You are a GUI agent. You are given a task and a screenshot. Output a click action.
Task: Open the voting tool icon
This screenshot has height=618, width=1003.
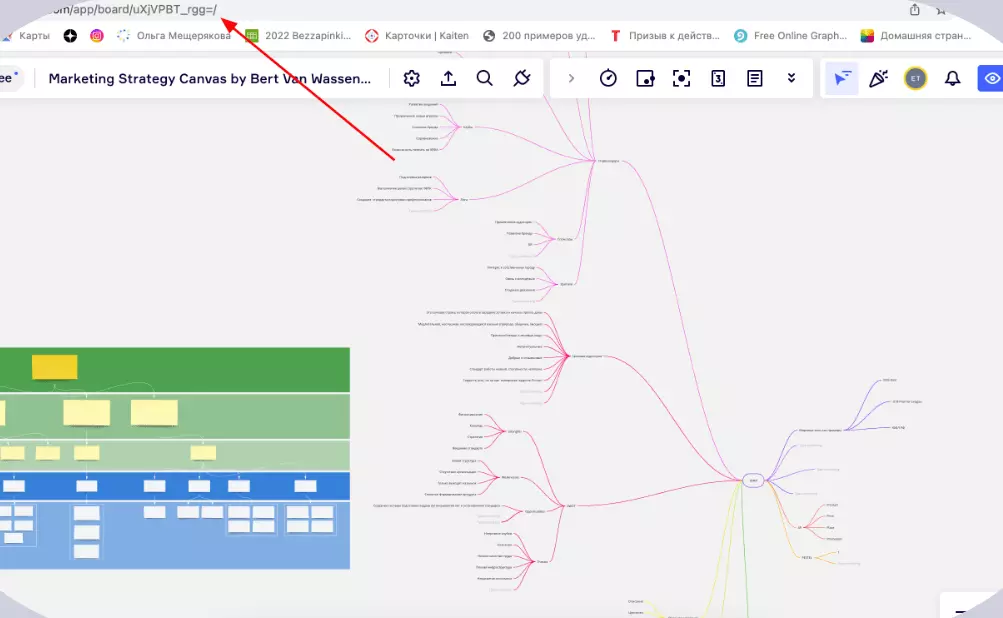coord(718,79)
